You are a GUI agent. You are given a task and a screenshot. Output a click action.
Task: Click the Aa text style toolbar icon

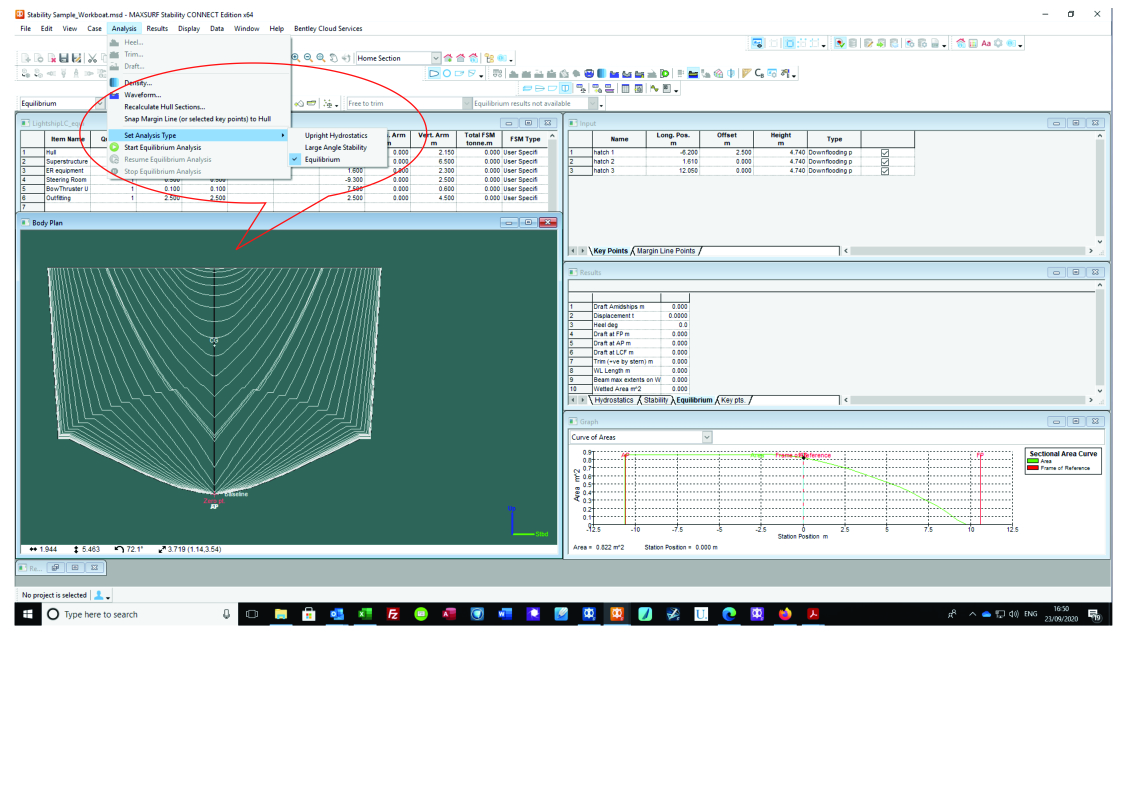(986, 43)
